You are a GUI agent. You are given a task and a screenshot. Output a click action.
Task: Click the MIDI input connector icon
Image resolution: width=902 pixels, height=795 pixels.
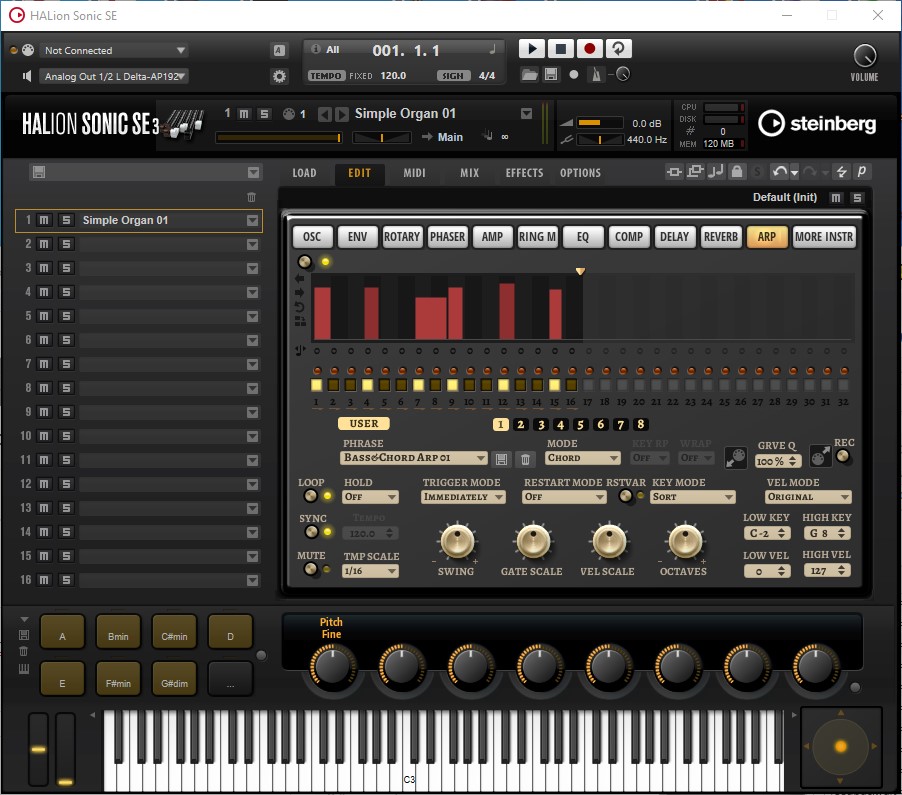coord(28,50)
